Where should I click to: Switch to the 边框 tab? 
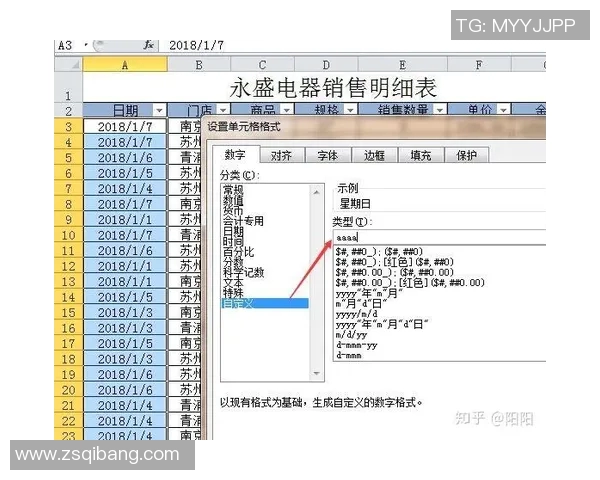[374, 155]
